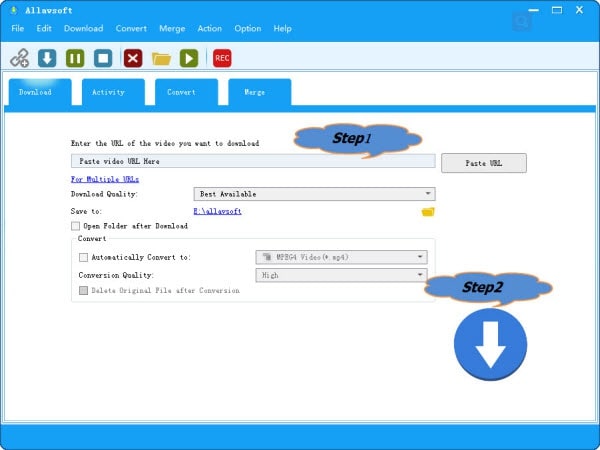
Task: Click the green play toolbar icon
Action: (188, 58)
